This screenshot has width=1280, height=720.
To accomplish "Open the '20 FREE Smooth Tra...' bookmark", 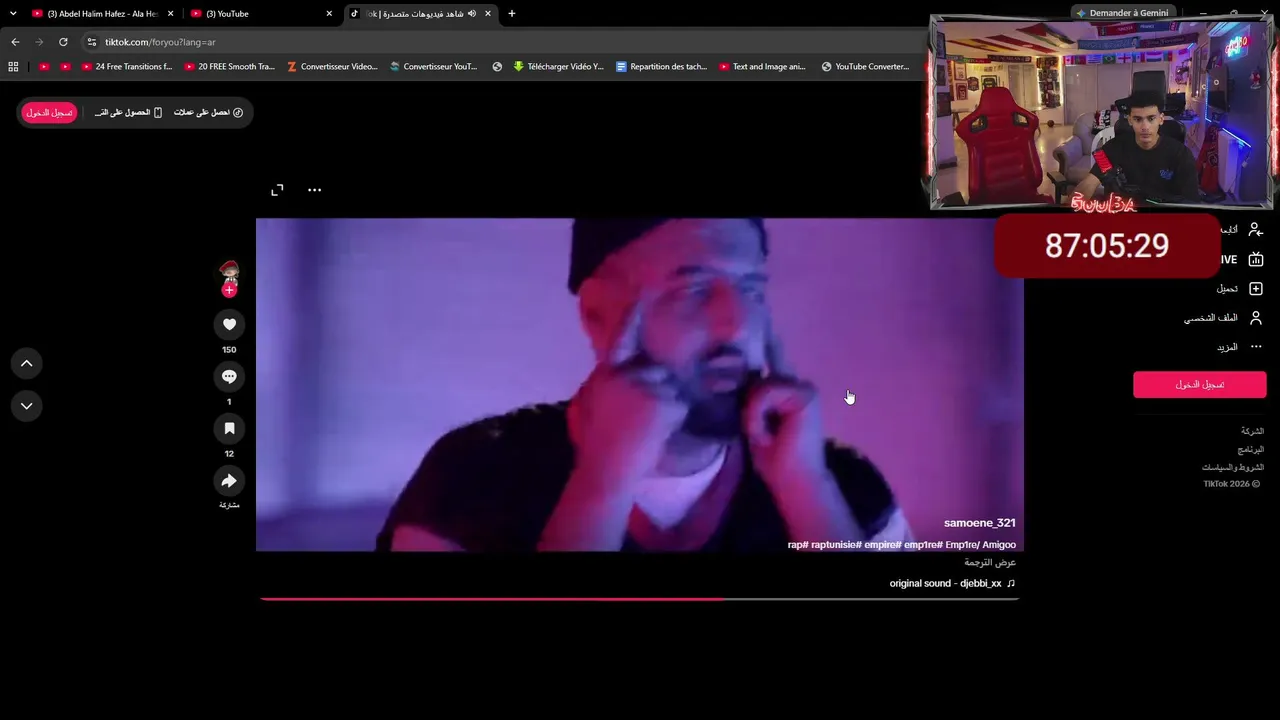I will (x=229, y=67).
